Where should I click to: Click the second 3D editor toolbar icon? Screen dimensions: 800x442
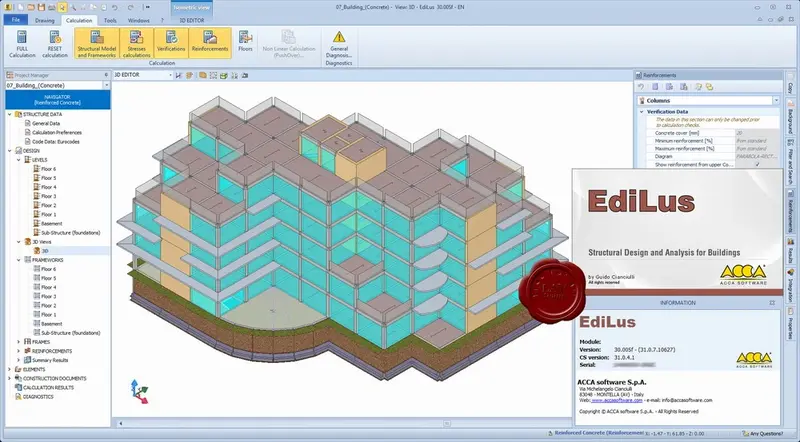click(189, 75)
